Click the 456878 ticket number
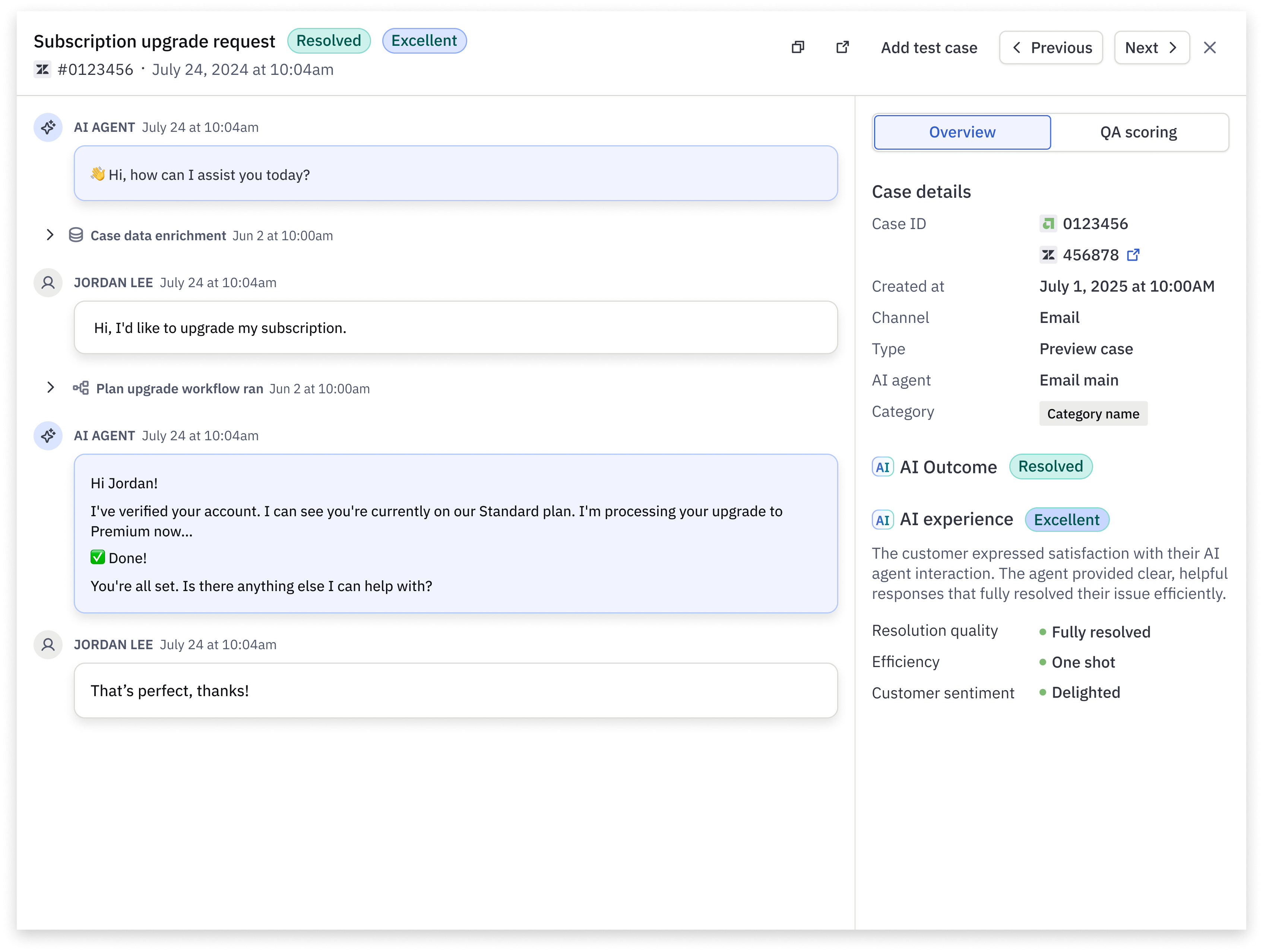The image size is (1263, 952). 1091,254
